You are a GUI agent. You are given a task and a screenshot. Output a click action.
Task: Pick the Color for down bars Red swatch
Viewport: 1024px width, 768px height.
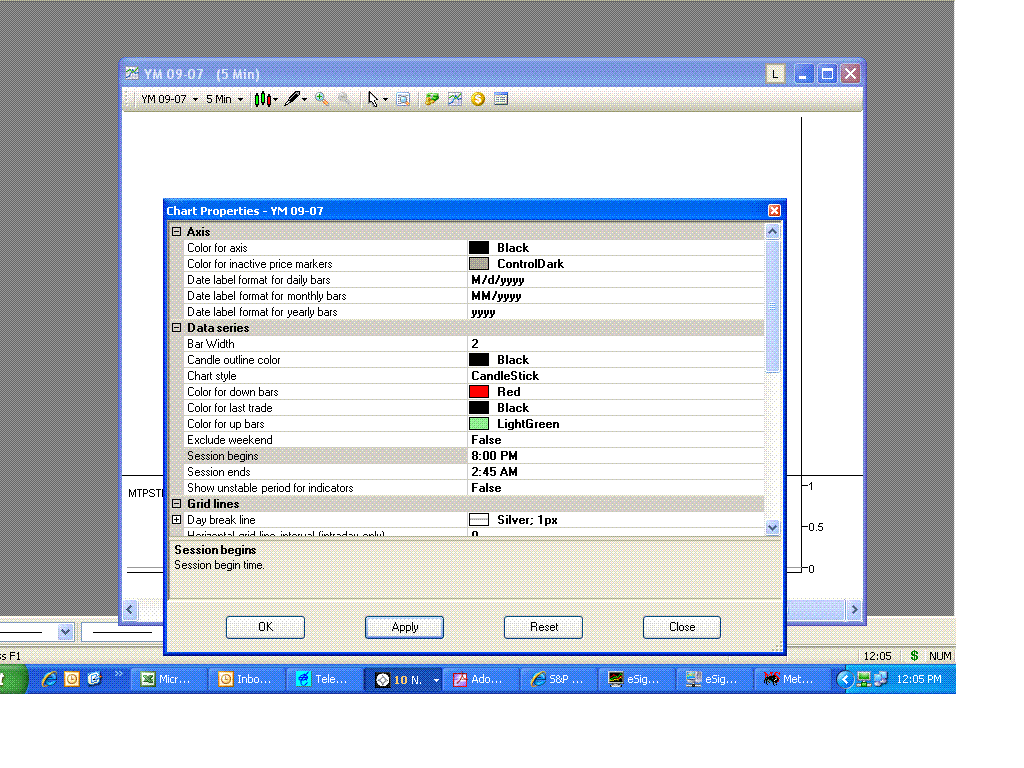coord(479,392)
